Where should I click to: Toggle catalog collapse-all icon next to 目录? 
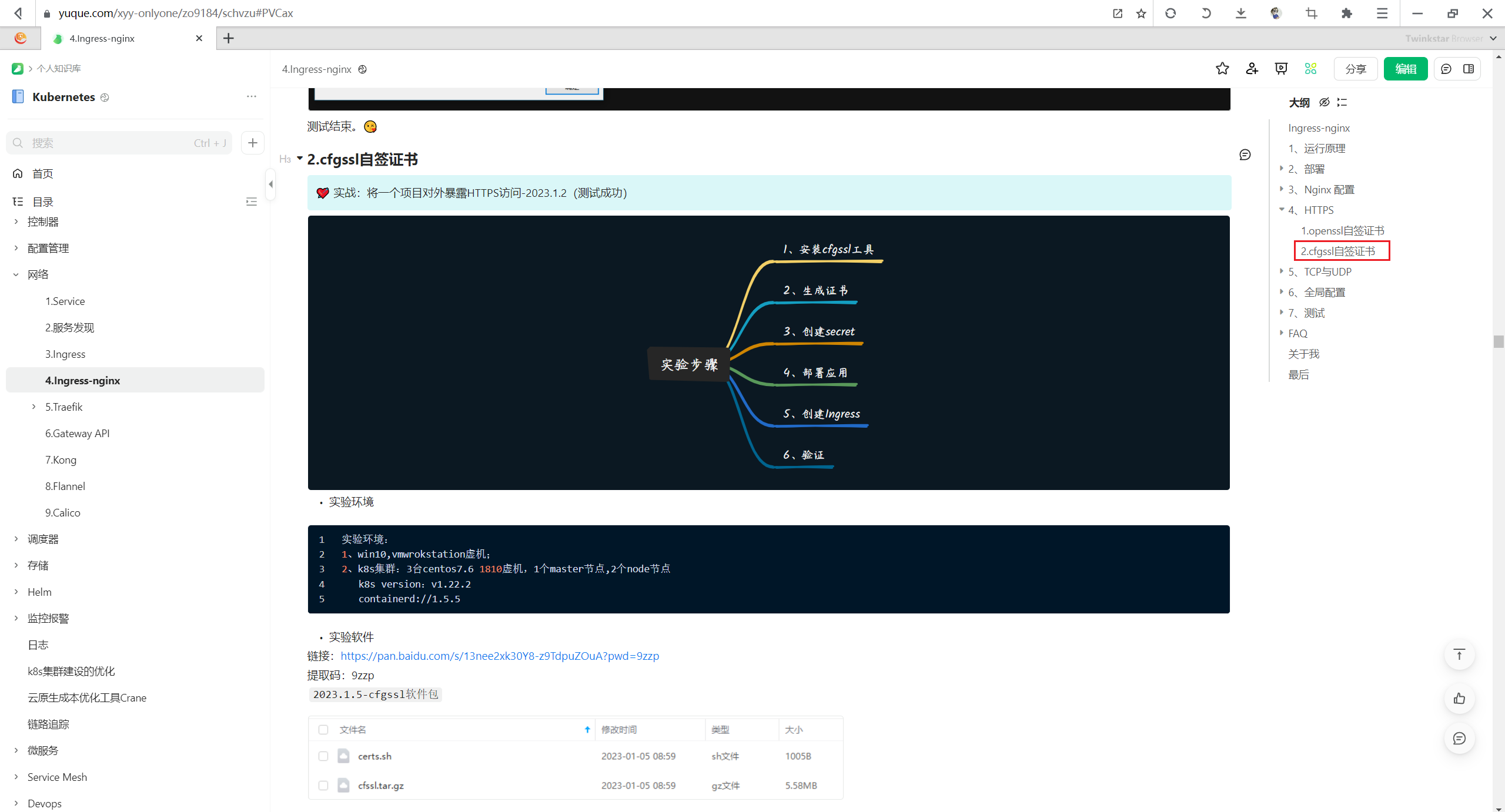252,202
